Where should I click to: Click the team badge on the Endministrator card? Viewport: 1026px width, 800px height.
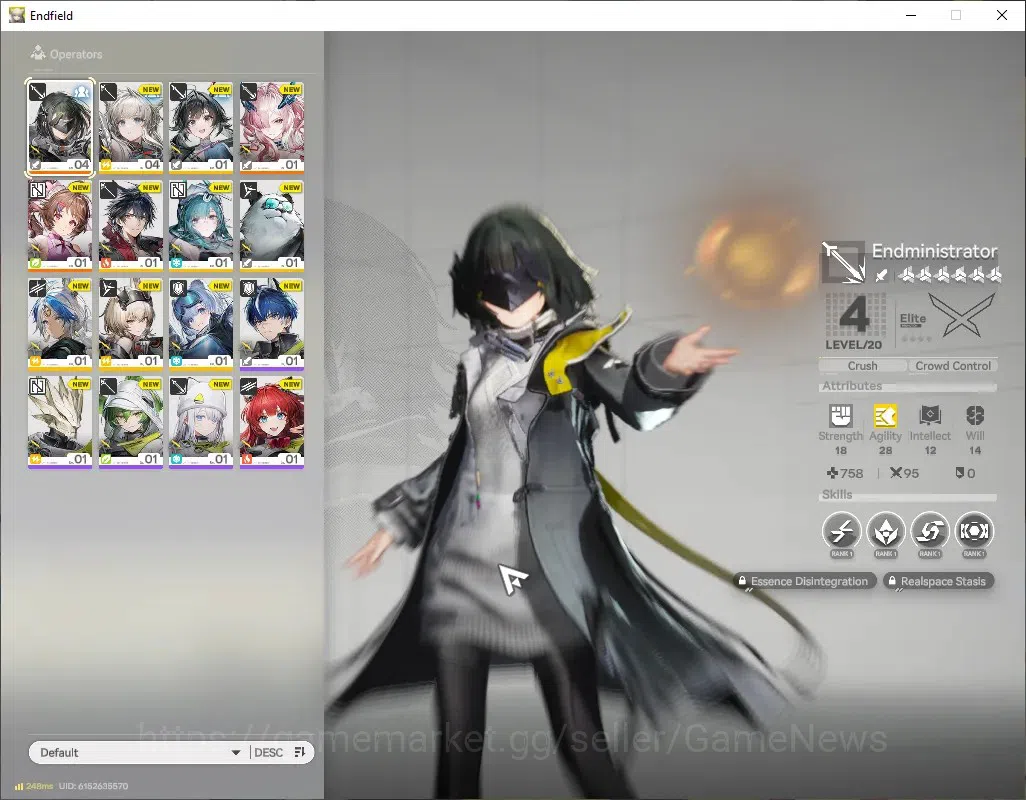tap(82, 91)
